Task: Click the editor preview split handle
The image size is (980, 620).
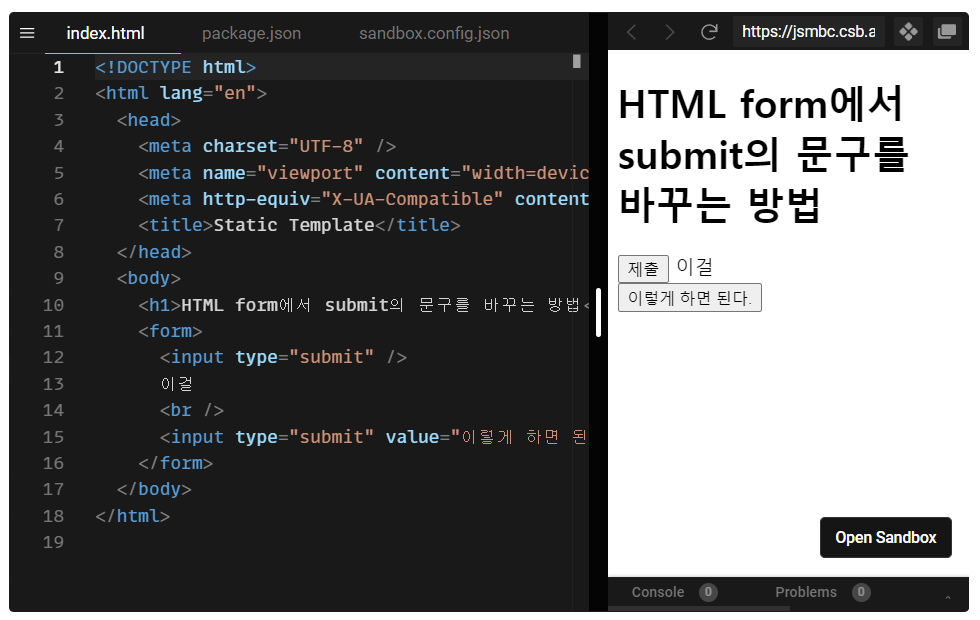Action: [598, 312]
